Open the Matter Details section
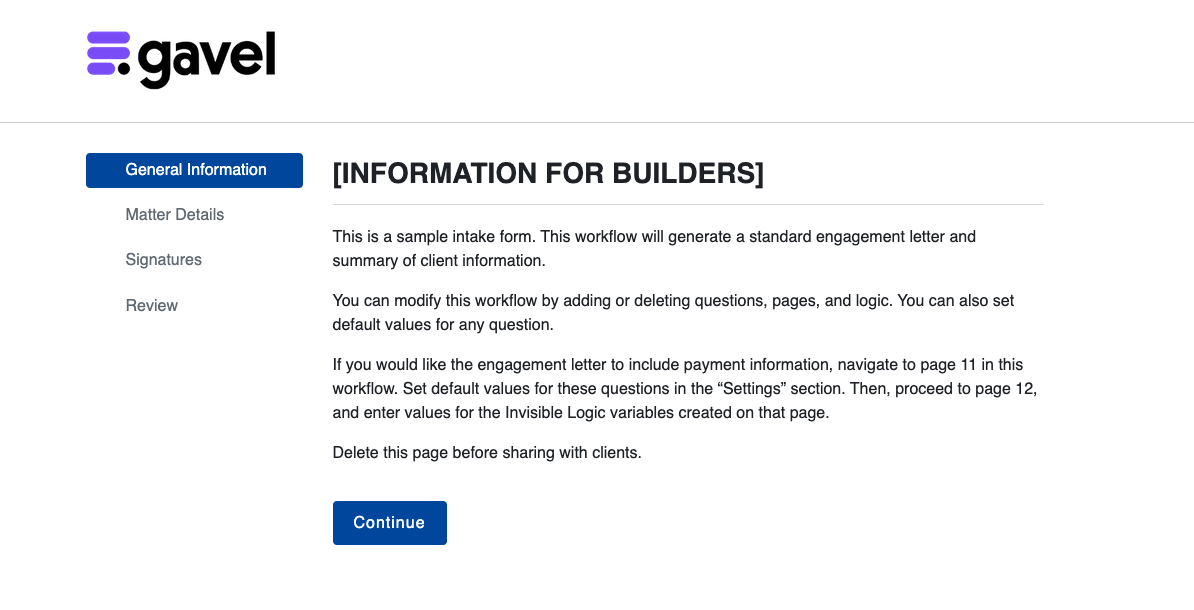 coord(174,215)
